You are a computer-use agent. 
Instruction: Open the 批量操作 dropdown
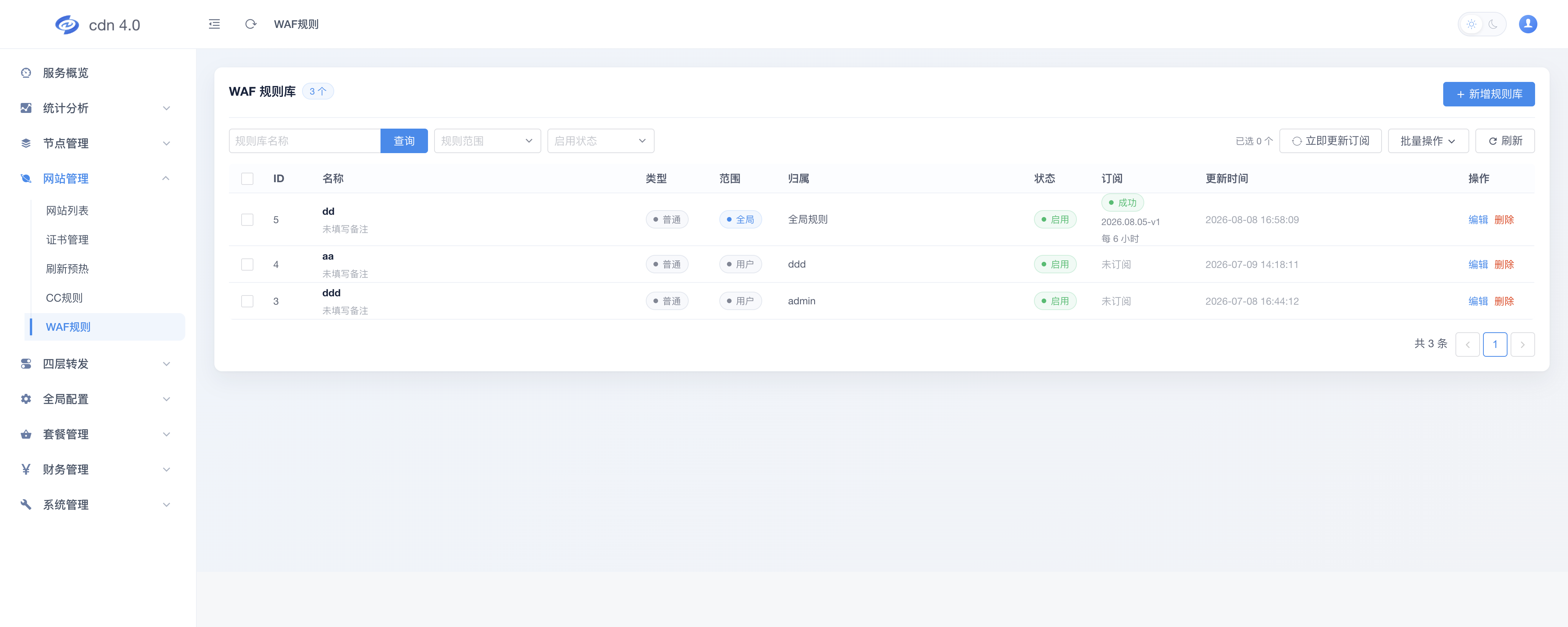tap(1428, 141)
